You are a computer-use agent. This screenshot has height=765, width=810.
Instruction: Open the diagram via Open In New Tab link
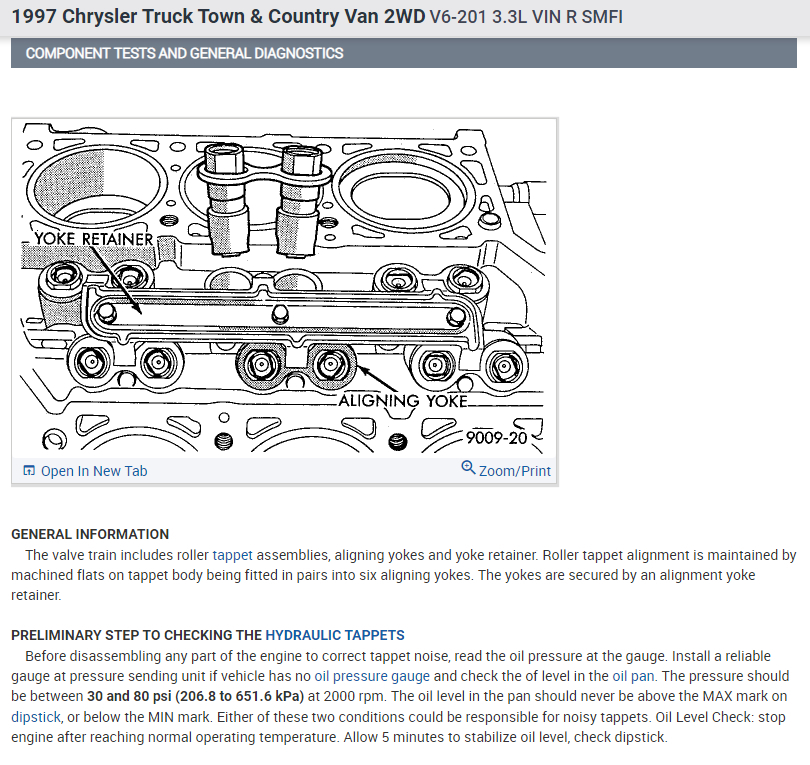point(94,471)
